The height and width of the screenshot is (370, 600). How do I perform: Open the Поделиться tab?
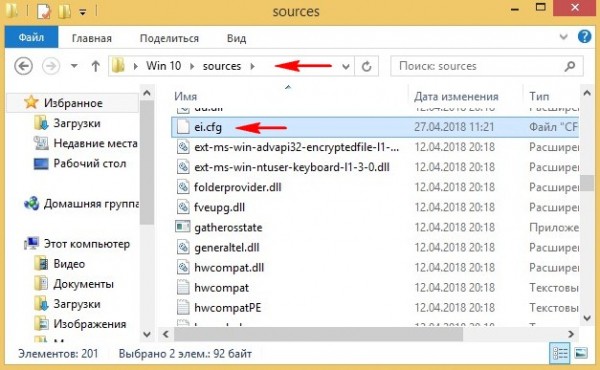tap(169, 38)
